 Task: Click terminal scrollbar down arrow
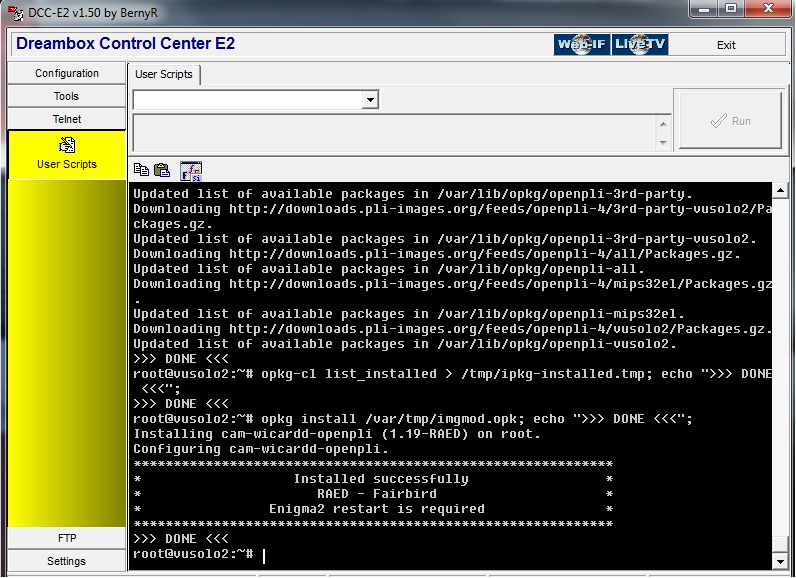780,561
